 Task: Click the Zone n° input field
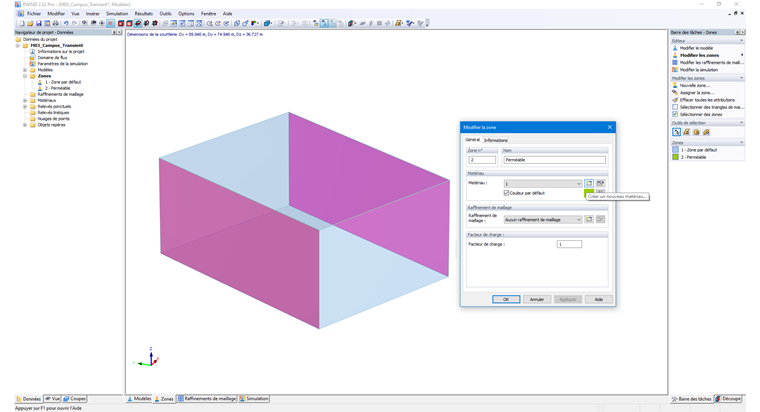tap(482, 160)
